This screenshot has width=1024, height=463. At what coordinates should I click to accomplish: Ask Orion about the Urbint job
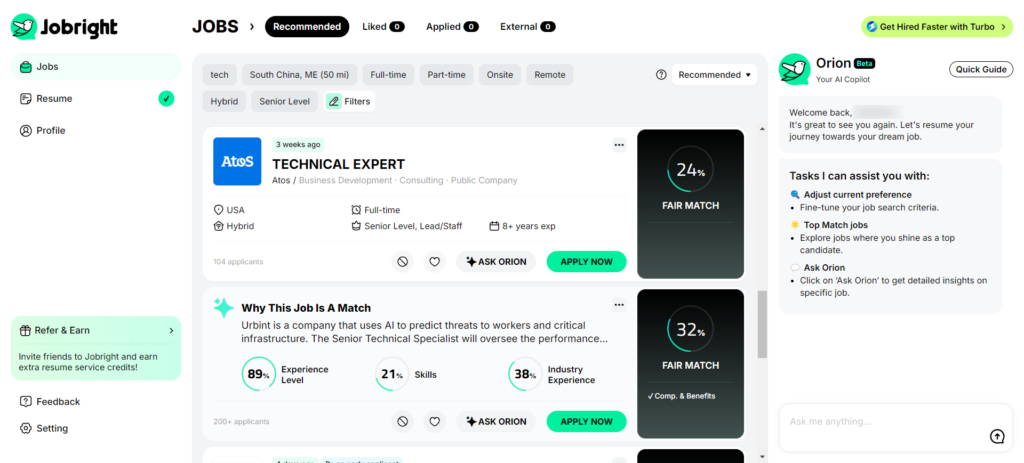[x=496, y=422]
